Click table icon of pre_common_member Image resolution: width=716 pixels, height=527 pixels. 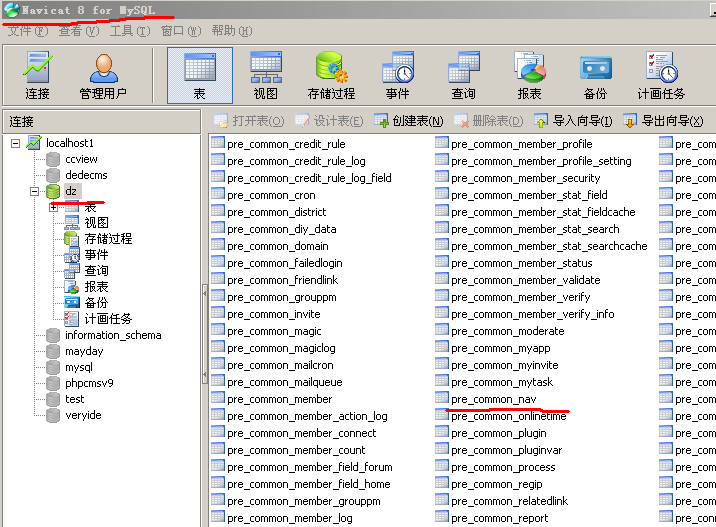click(218, 398)
